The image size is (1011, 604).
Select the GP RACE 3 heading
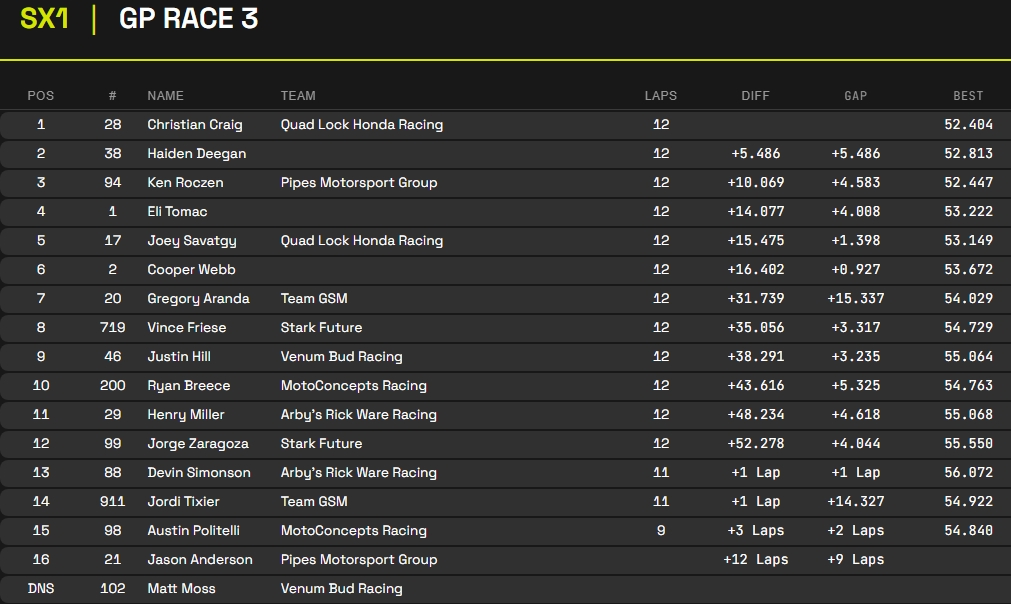coord(188,18)
